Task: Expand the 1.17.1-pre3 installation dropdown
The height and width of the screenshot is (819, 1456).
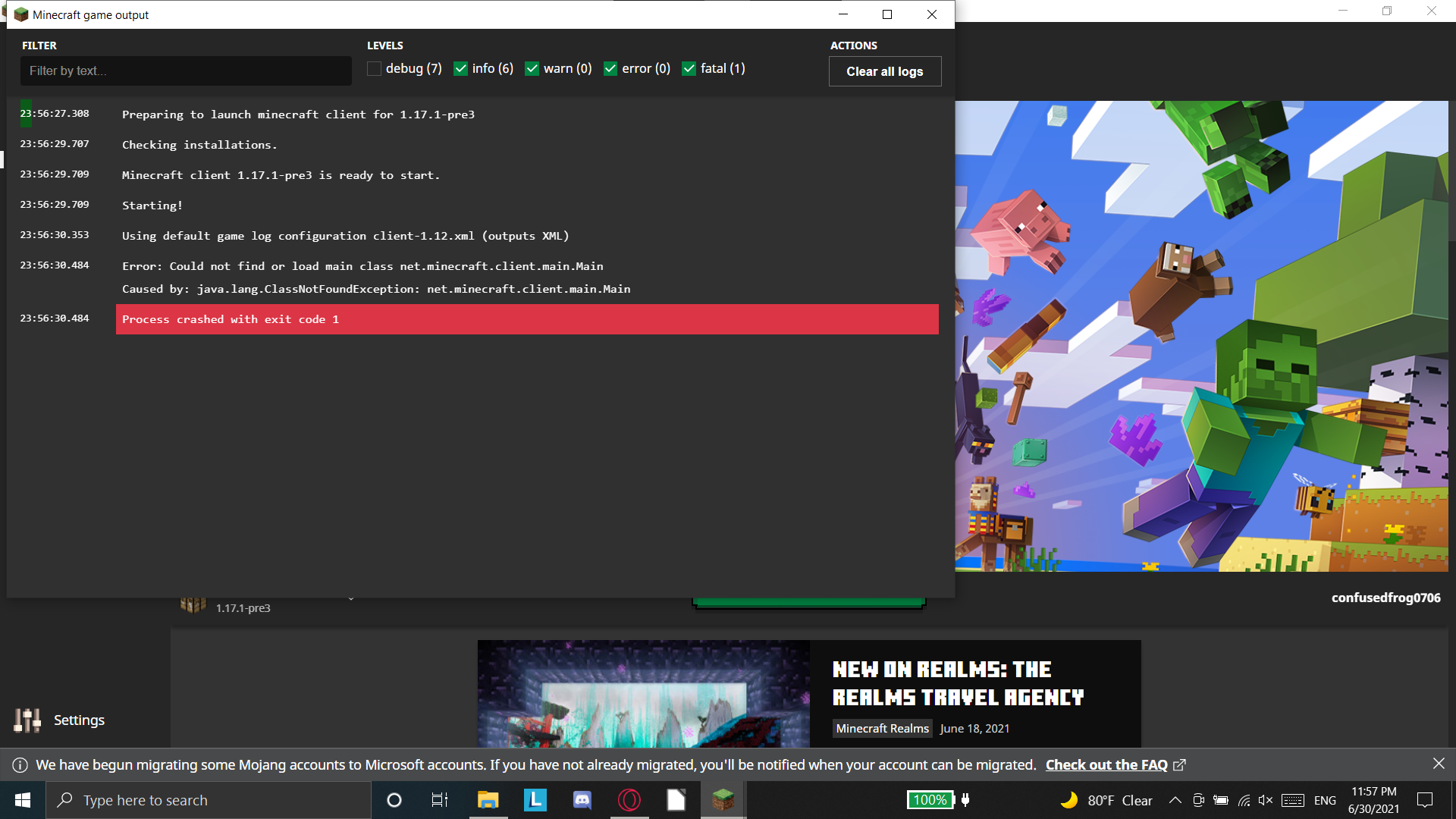Action: coord(351,599)
